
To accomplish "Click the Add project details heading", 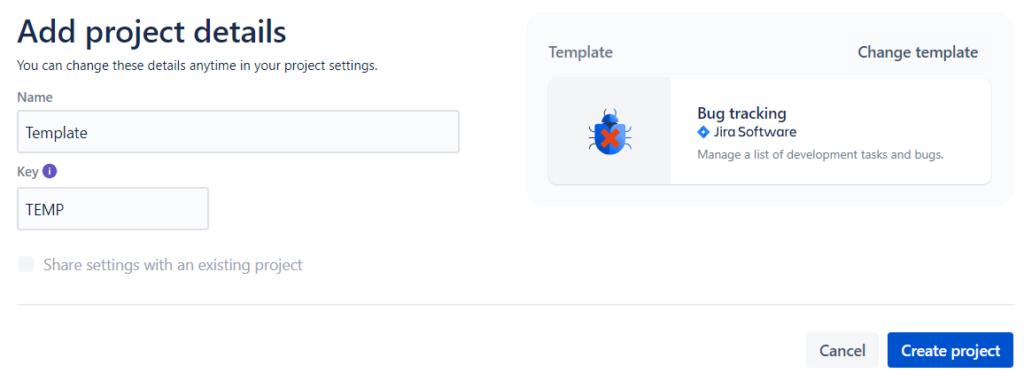I will coord(152,32).
